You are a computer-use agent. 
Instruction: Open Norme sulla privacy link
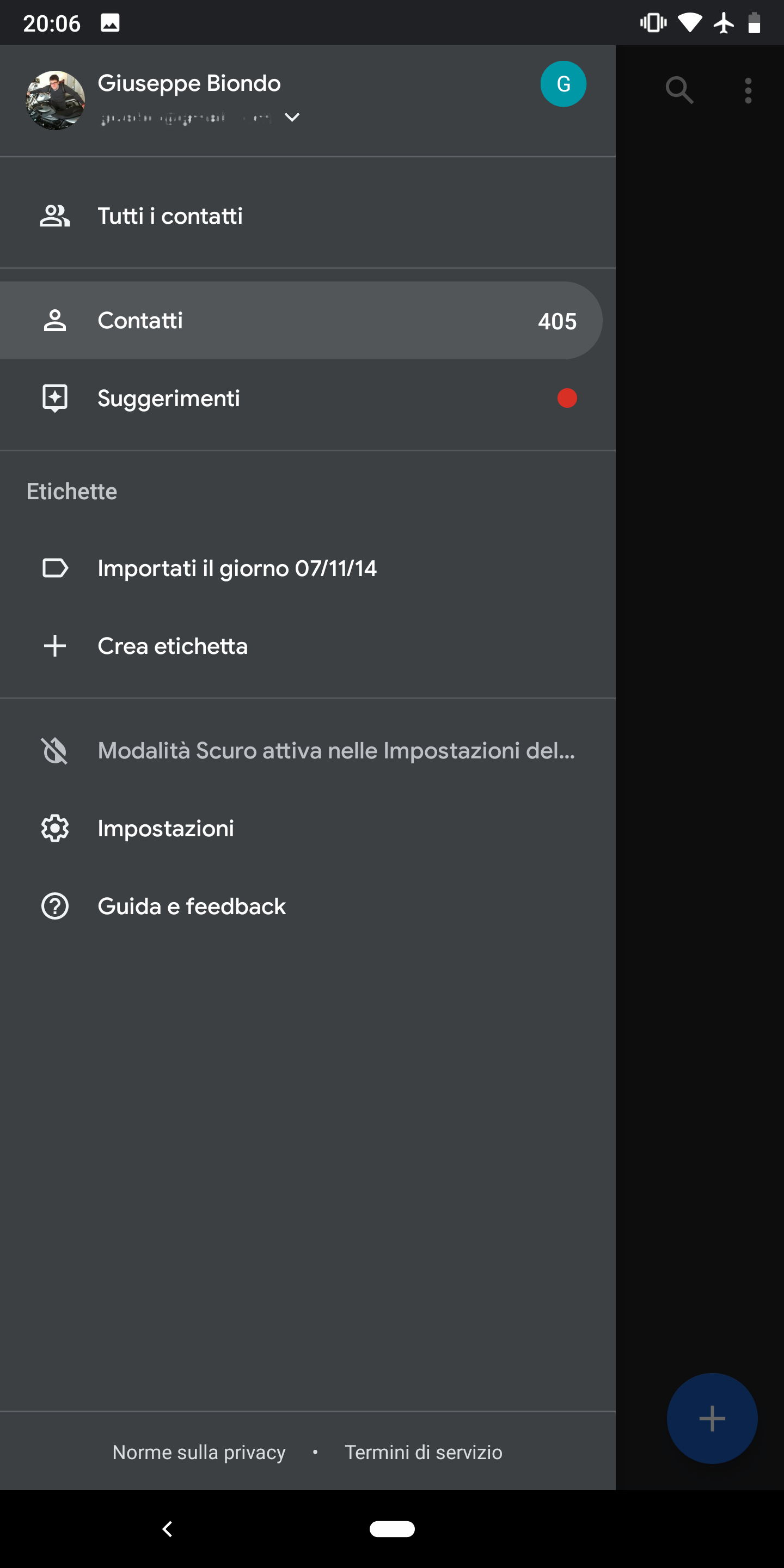[x=199, y=1451]
